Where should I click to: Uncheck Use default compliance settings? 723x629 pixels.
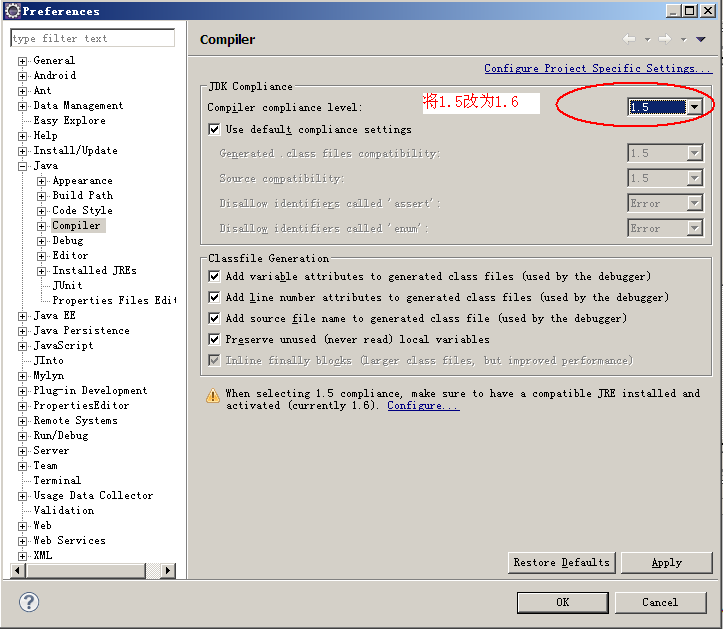pos(214,129)
